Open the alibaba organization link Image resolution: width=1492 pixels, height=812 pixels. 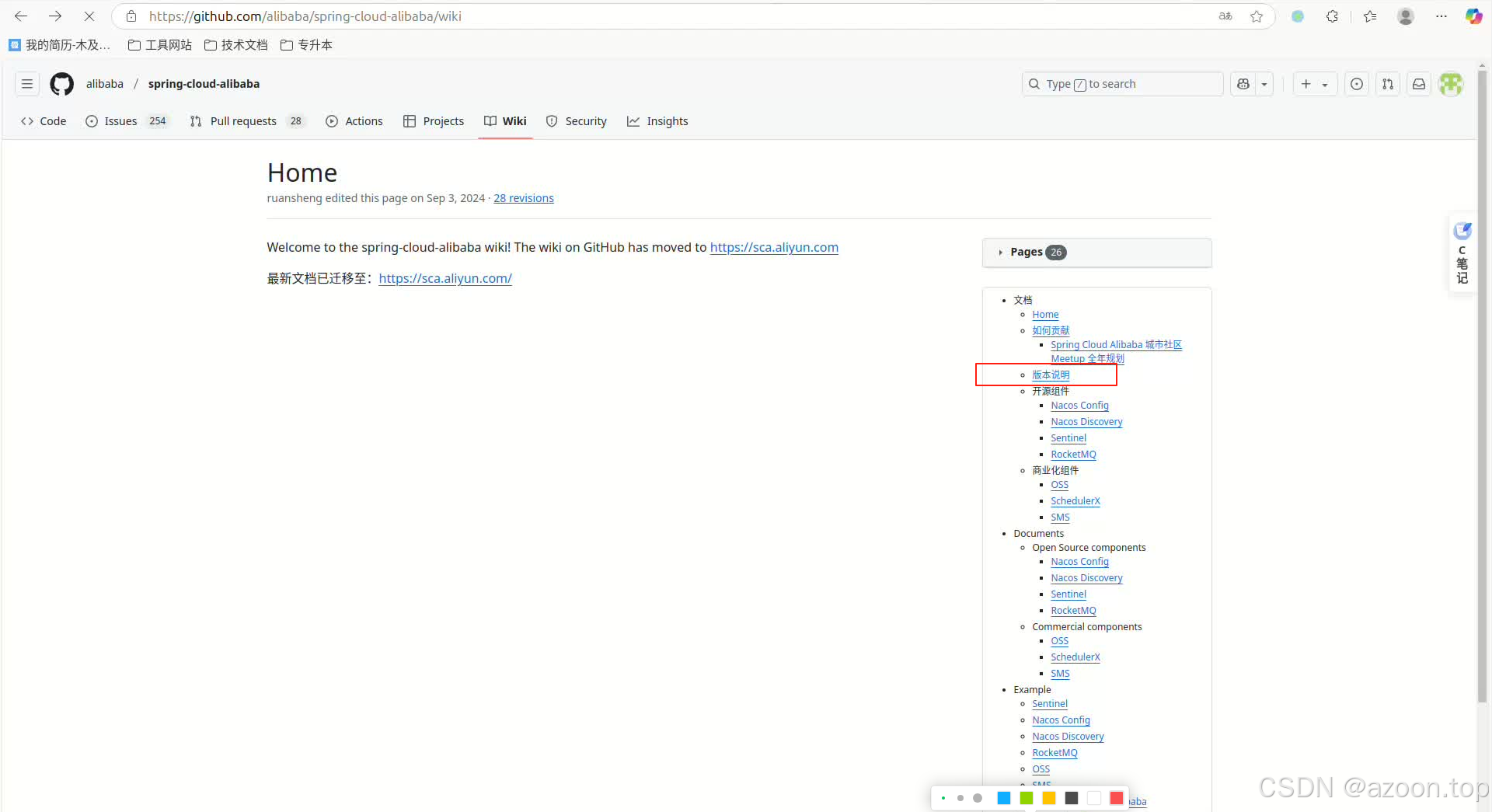pos(105,84)
